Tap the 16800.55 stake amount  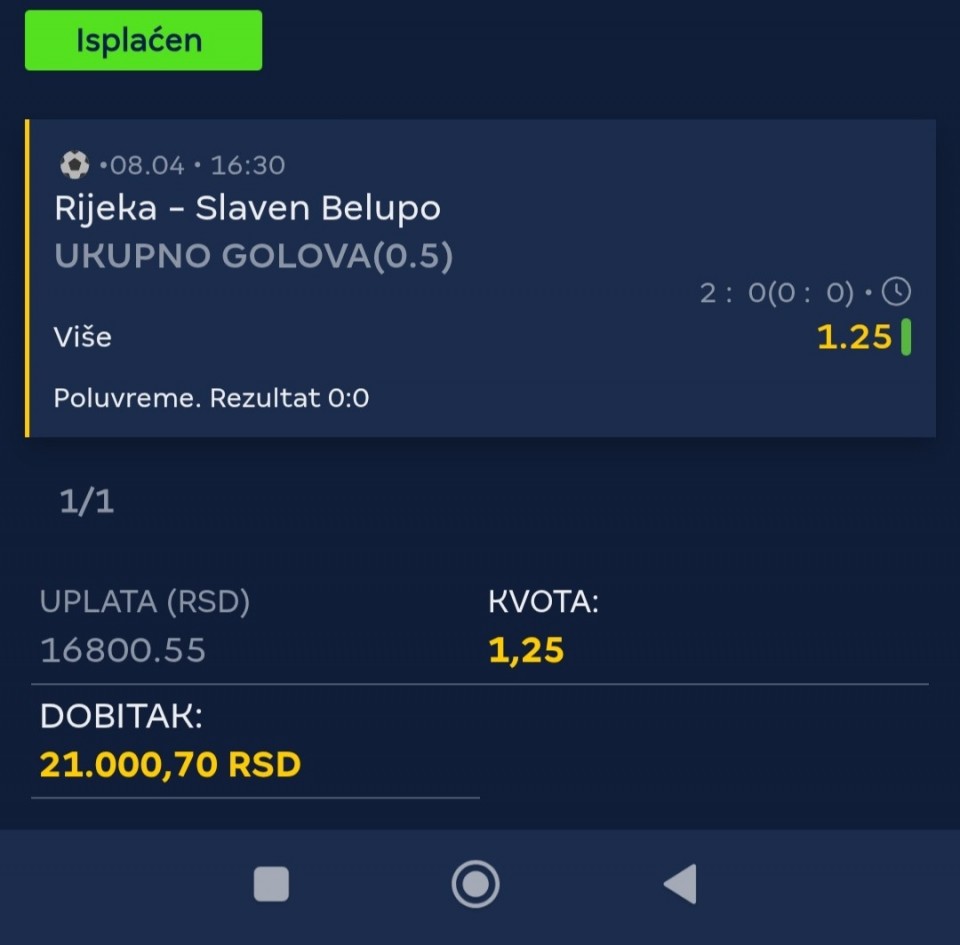tap(123, 650)
